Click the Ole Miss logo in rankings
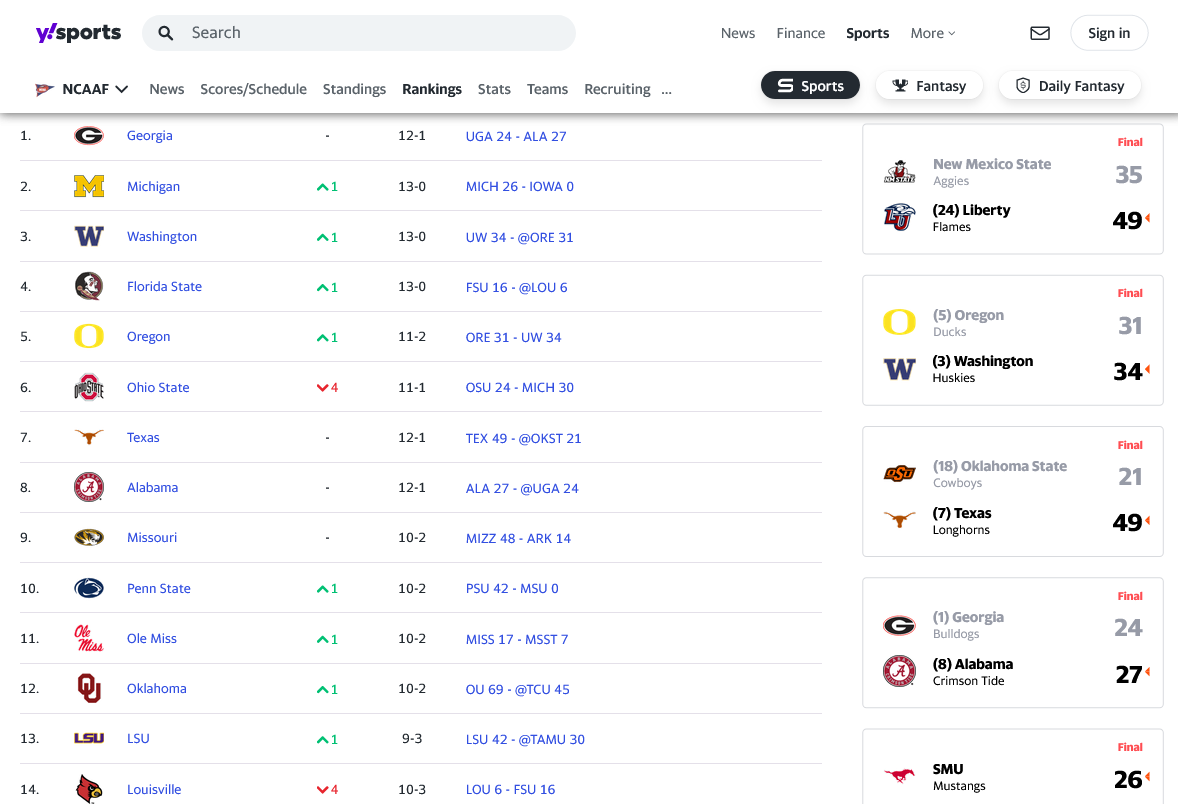 (89, 638)
